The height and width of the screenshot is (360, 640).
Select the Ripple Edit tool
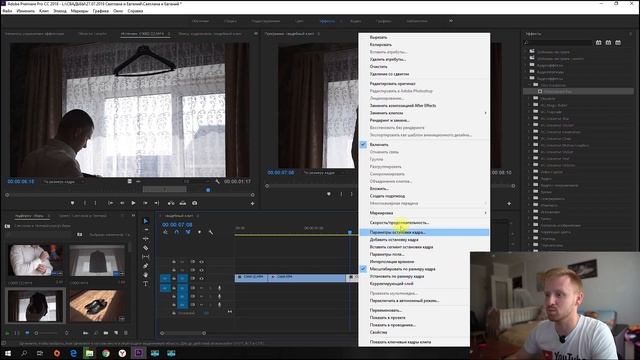(x=146, y=239)
